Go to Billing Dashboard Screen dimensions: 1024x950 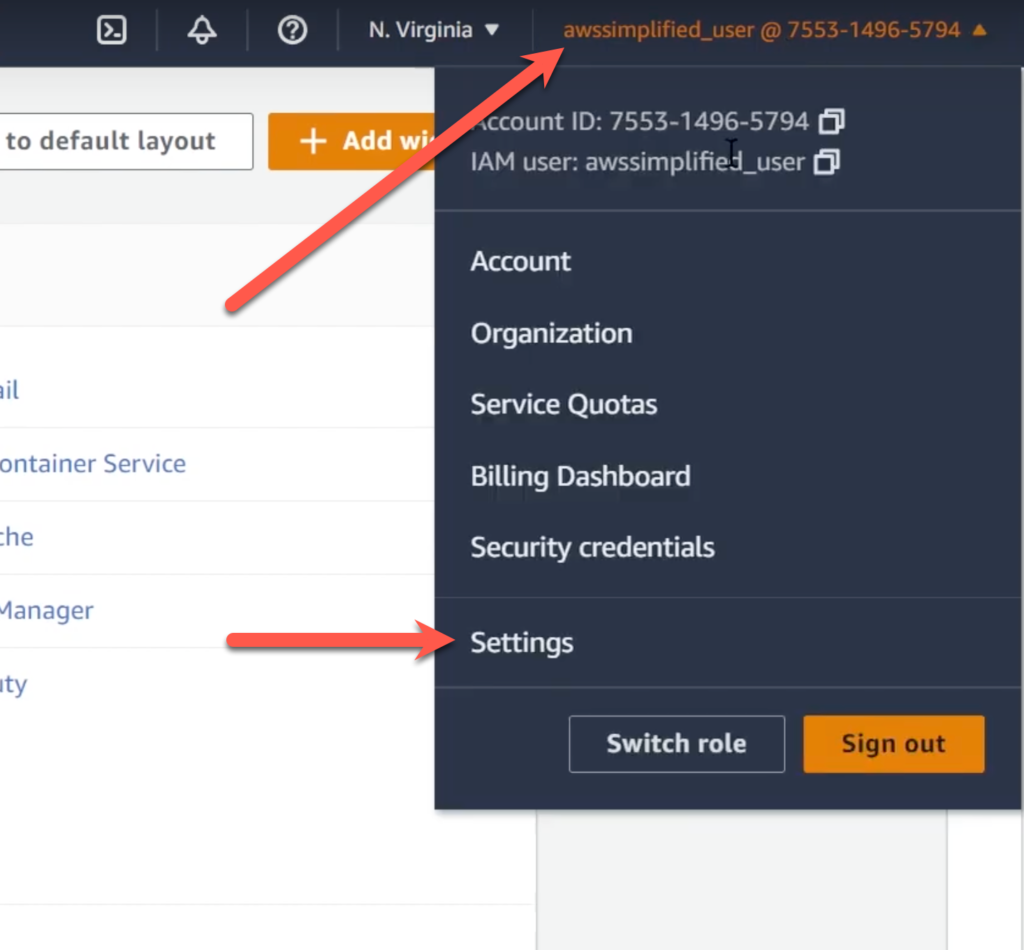pos(580,476)
